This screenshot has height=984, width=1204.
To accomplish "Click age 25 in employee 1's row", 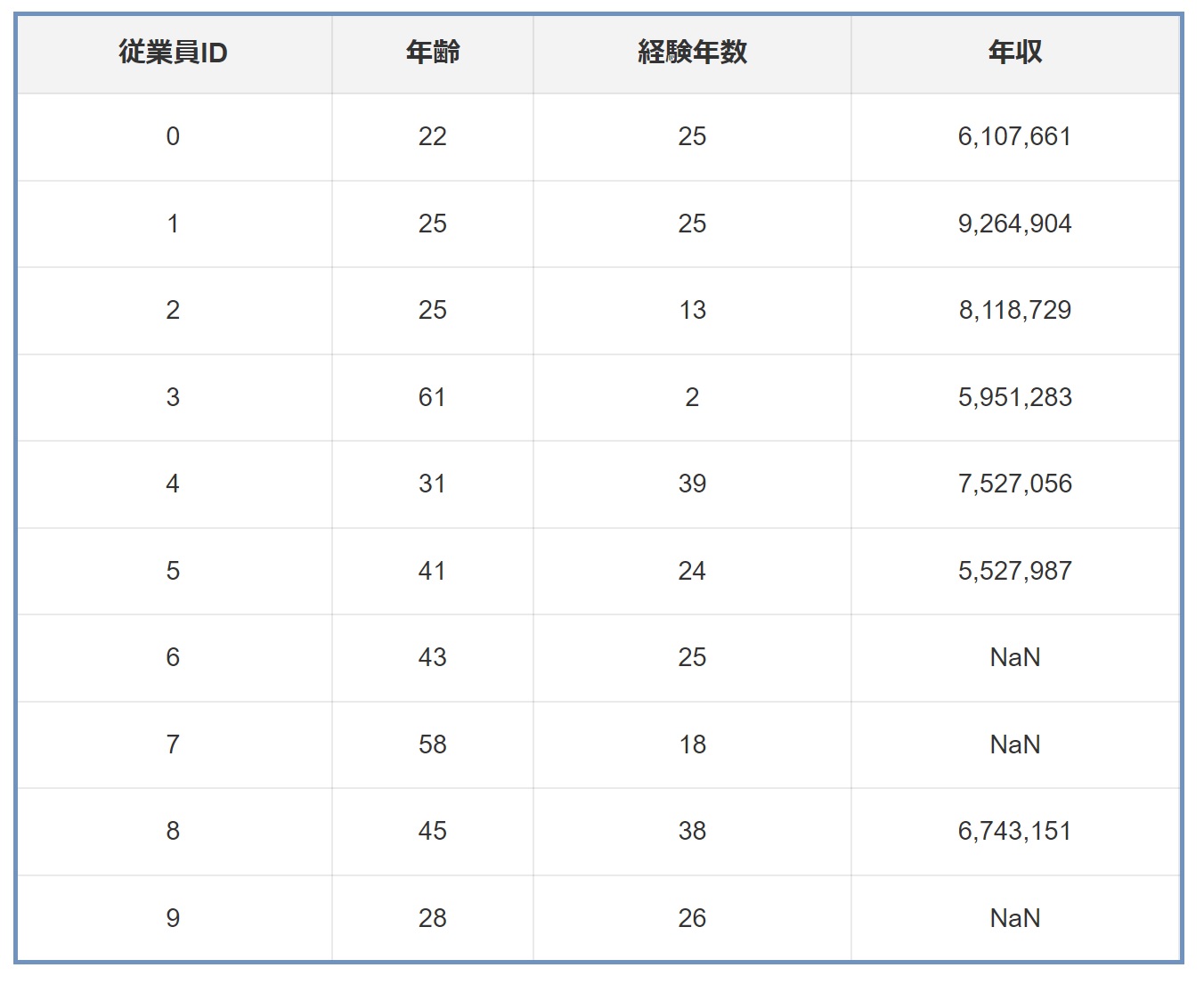I will coord(433,224).
